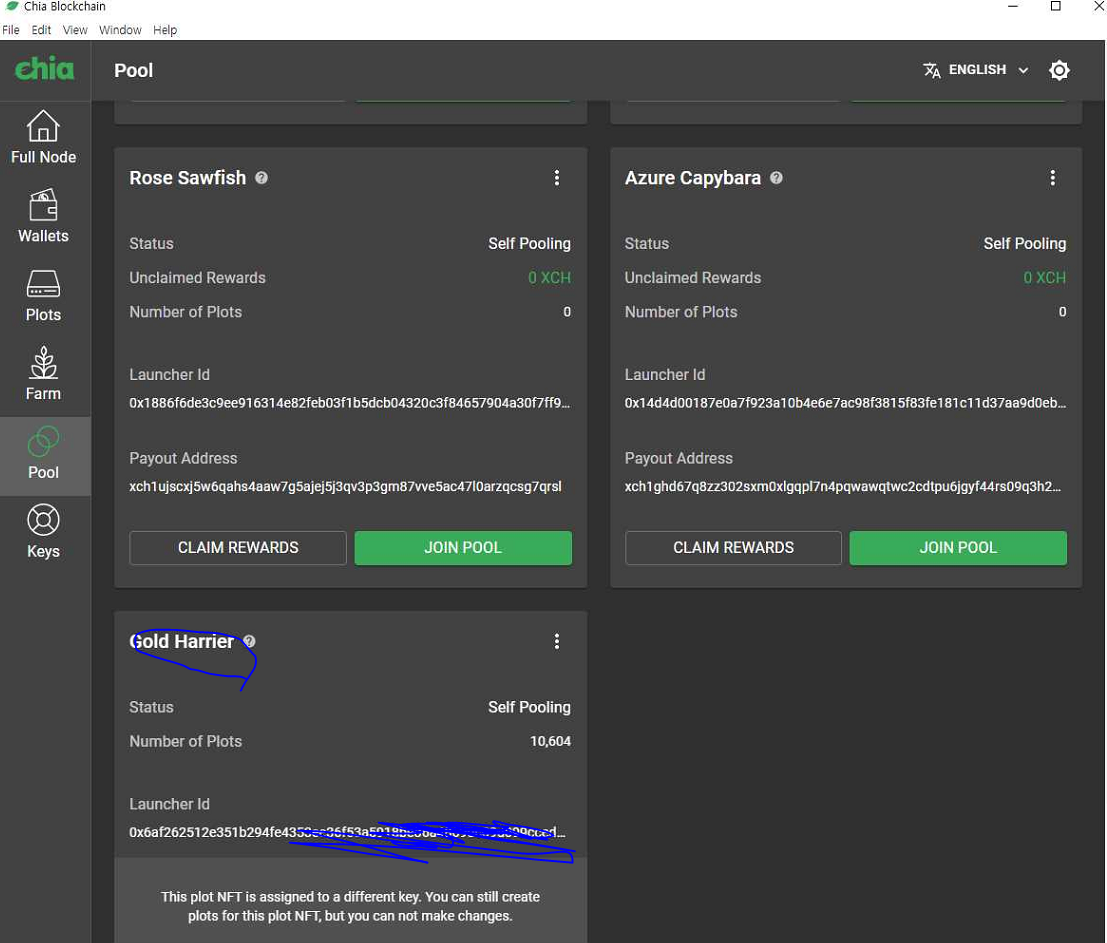This screenshot has height=943, width=1107.
Task: Open the File menu
Action: [x=11, y=30]
